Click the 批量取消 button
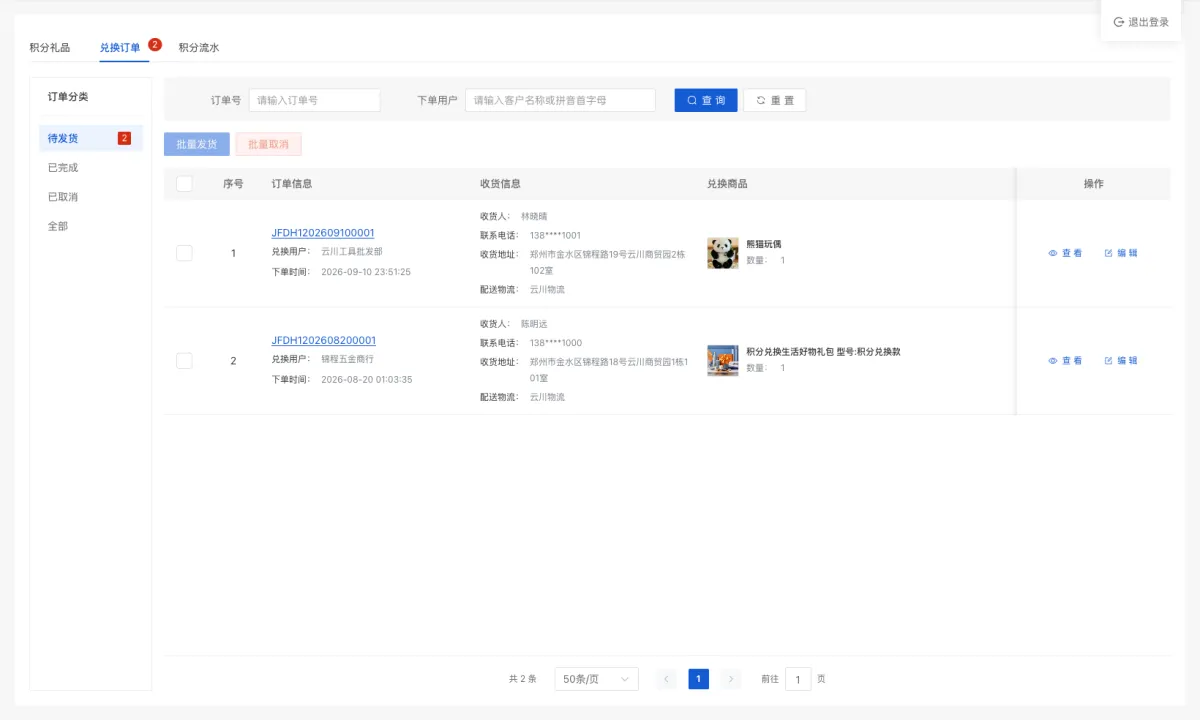Image resolution: width=1200 pixels, height=720 pixels. pos(268,145)
